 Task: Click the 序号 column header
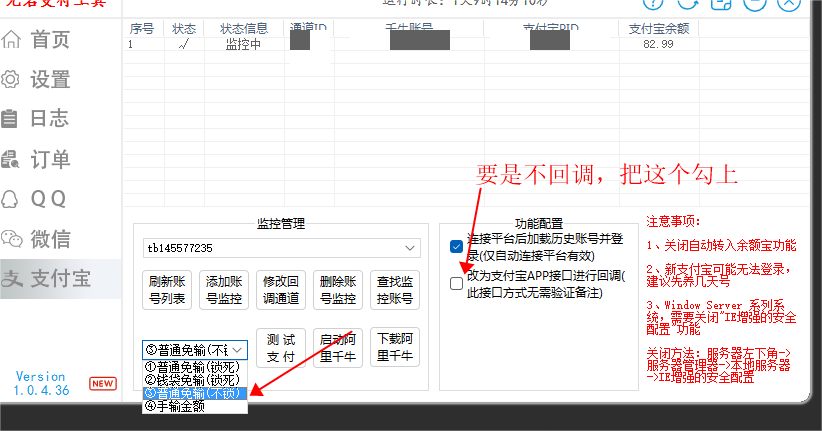142,28
